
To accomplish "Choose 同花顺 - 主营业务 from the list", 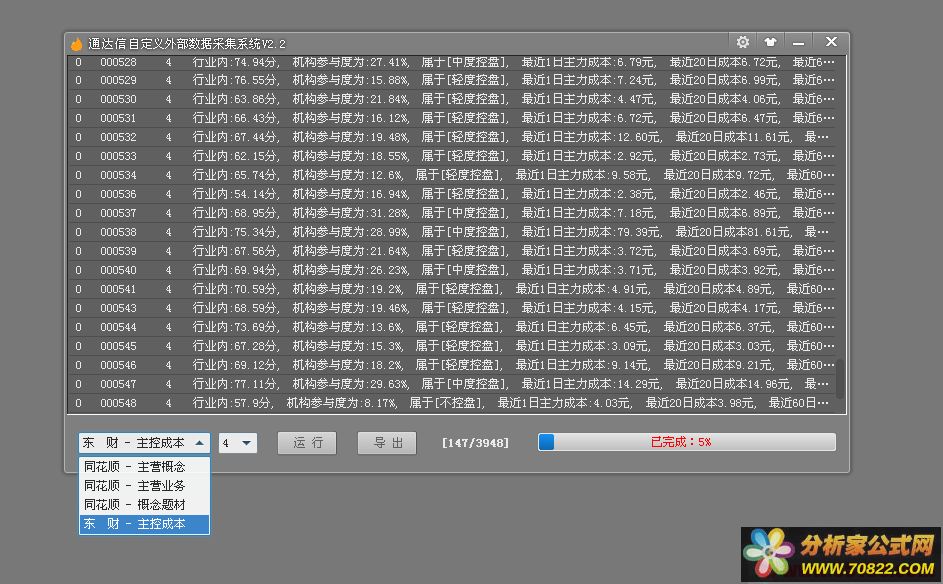I will coord(144,486).
